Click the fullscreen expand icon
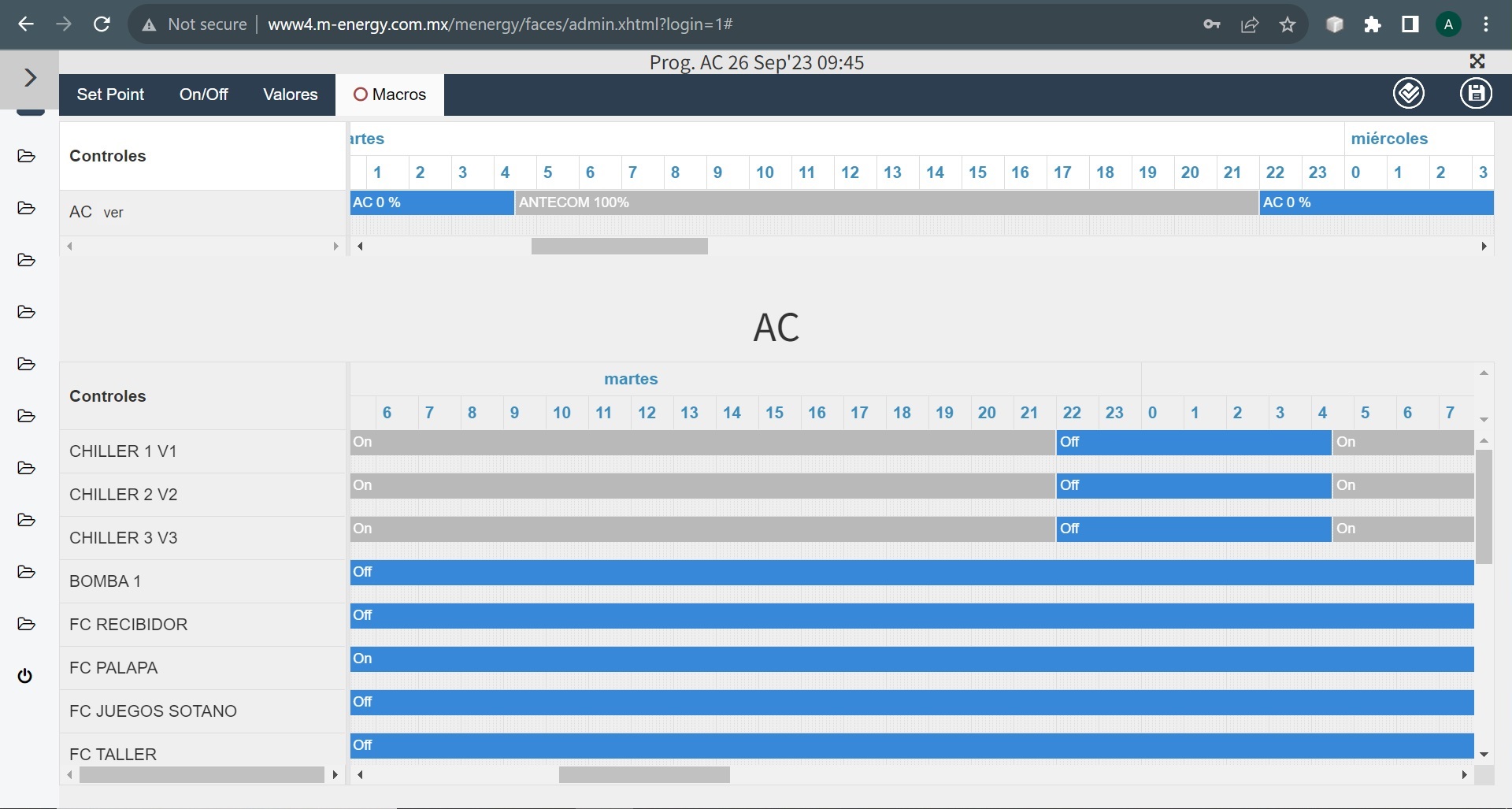Viewport: 1512px width, 809px height. coord(1477,61)
